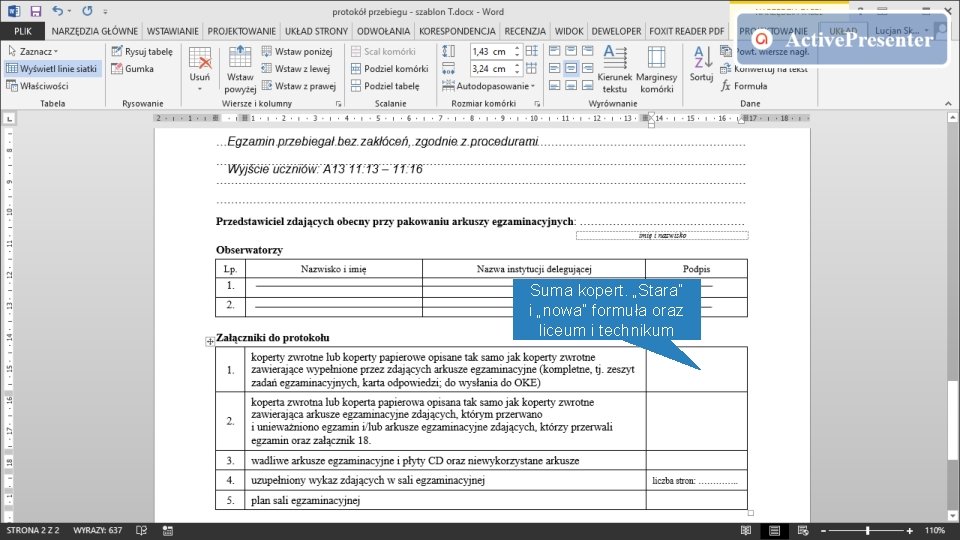Open the UKŁAD STRONY tab
This screenshot has width=960, height=540.
click(x=316, y=31)
